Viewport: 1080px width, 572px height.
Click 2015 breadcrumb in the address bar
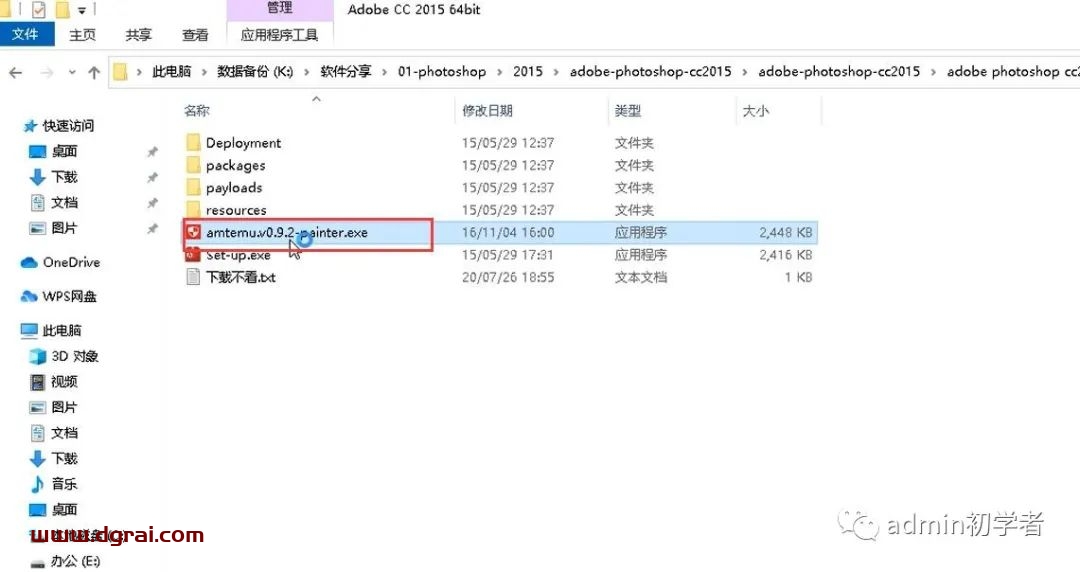coord(528,72)
